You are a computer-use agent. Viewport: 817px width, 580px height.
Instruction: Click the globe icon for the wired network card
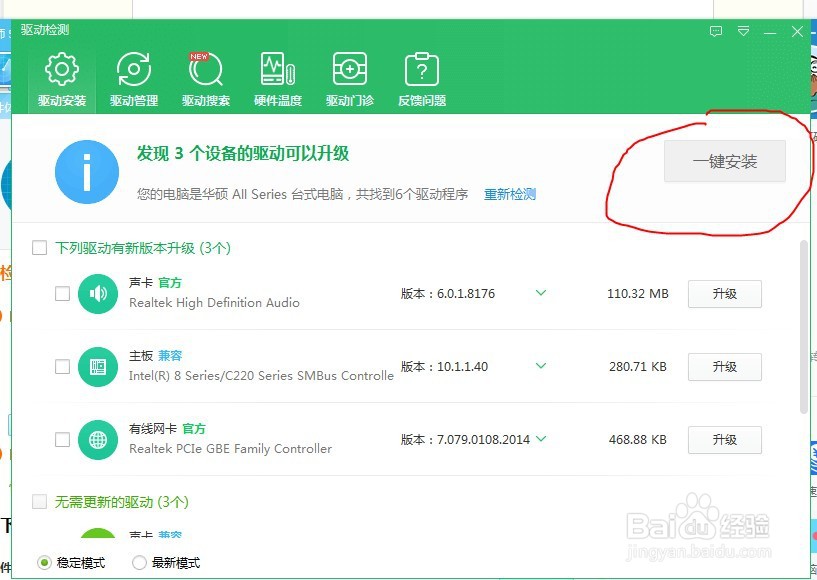click(97, 439)
